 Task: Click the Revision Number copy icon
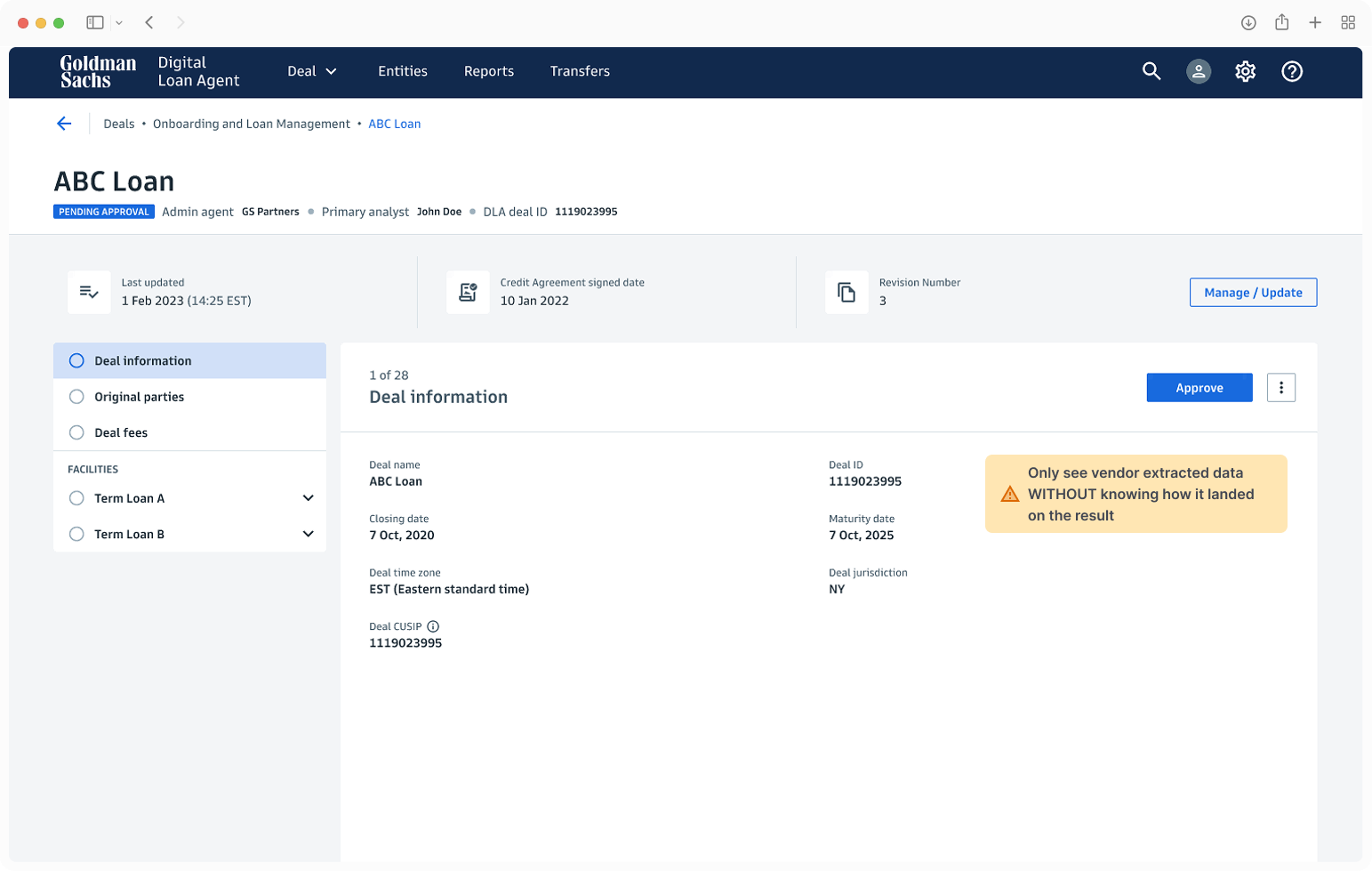(846, 292)
